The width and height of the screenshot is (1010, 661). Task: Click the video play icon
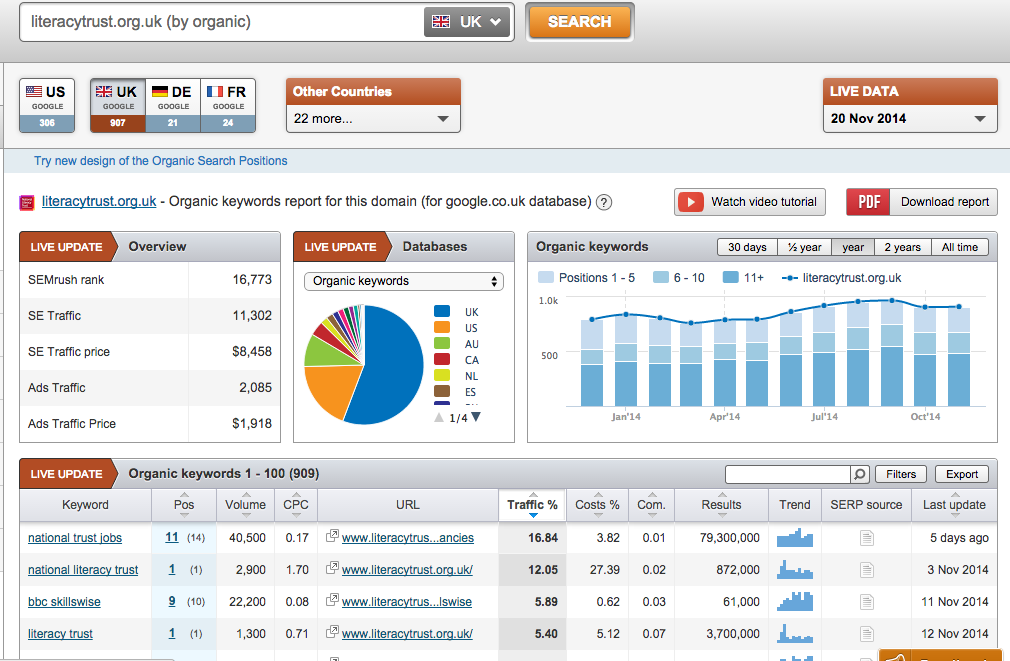(691, 202)
